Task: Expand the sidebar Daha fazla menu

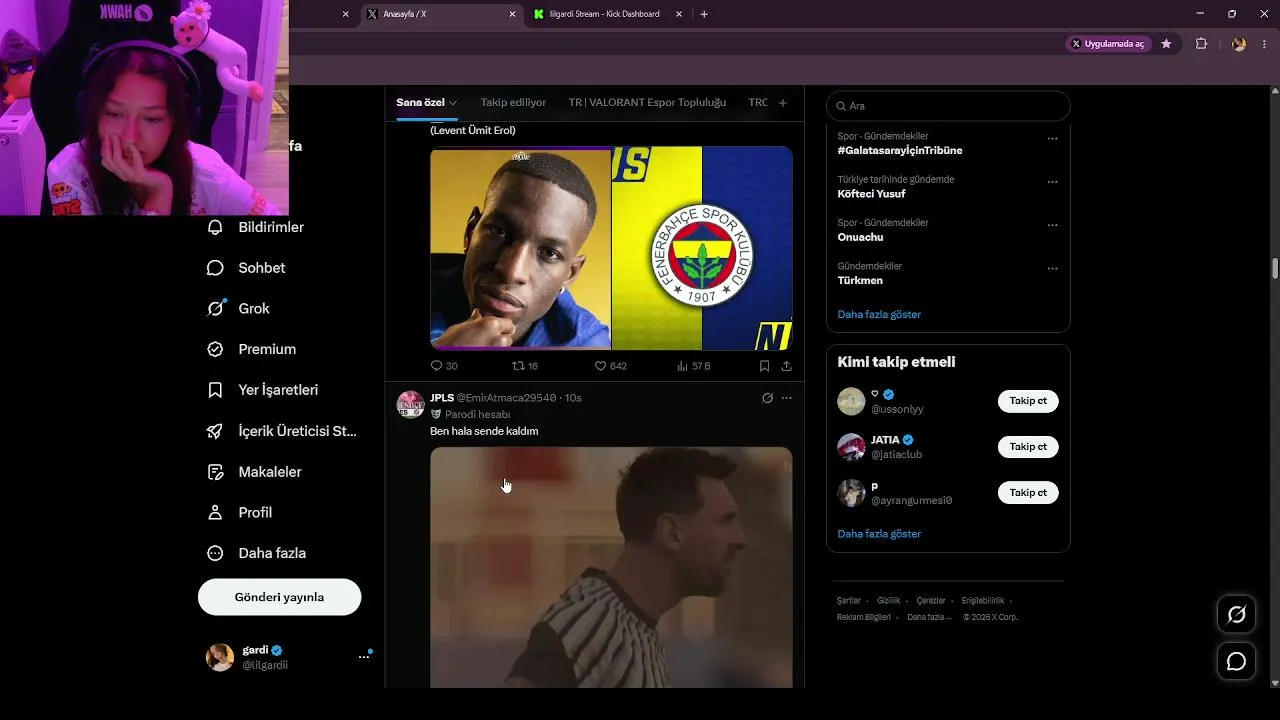Action: [256, 553]
